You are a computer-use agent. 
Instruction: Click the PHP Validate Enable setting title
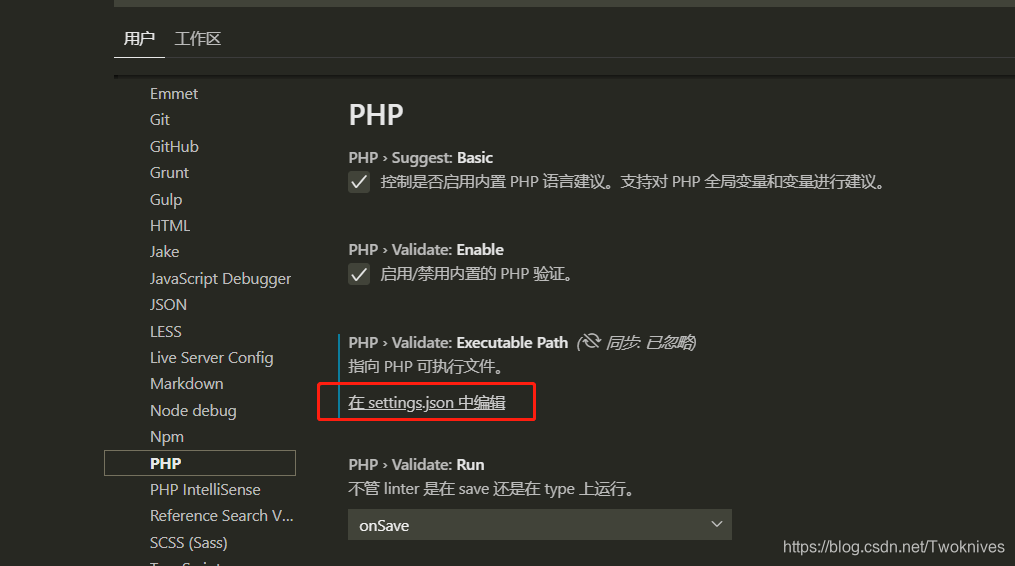(x=426, y=249)
